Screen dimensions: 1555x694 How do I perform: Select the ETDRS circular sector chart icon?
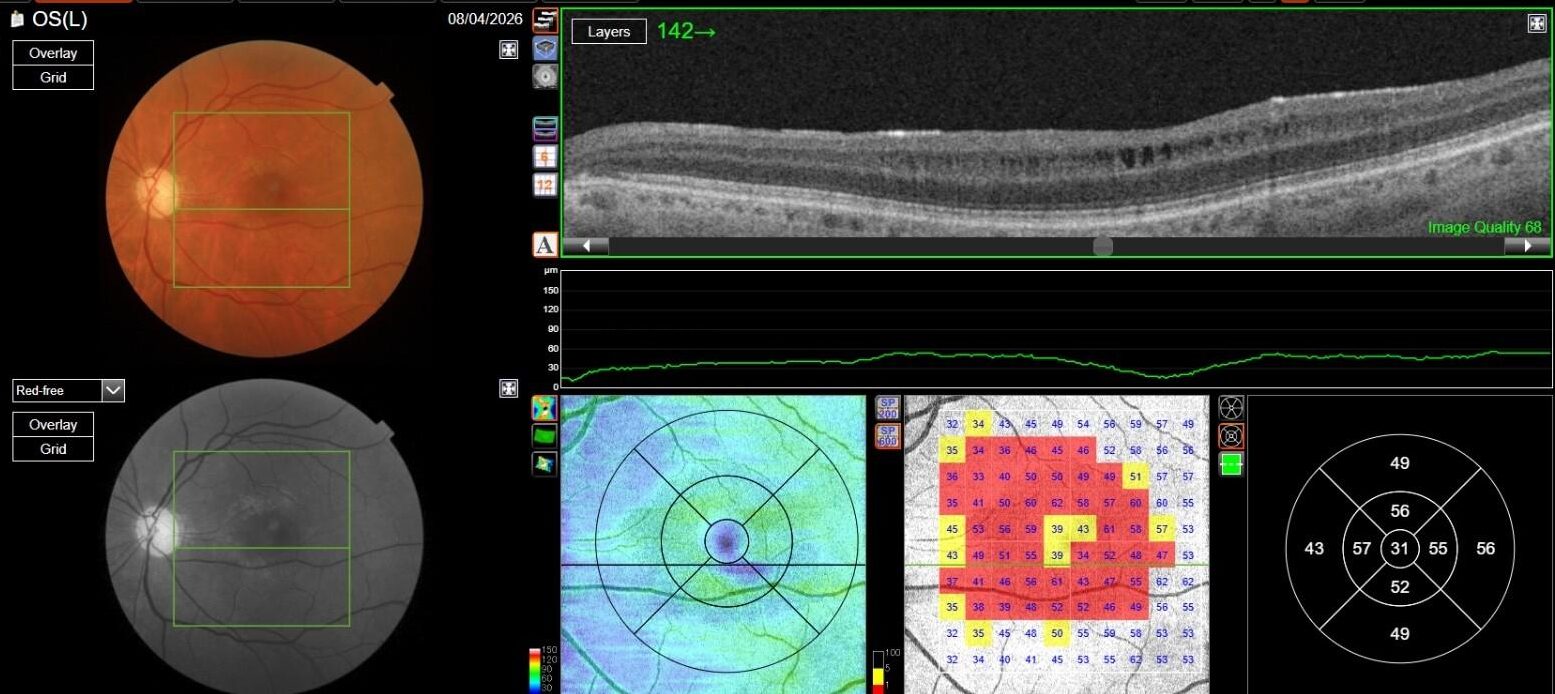(1231, 436)
